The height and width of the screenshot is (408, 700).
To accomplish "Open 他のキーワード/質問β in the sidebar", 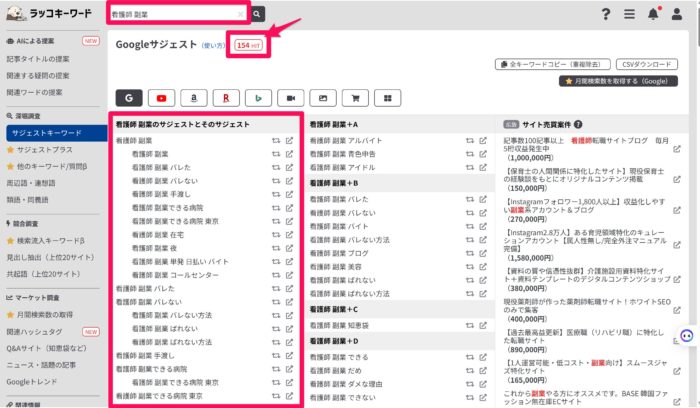I will (47, 167).
